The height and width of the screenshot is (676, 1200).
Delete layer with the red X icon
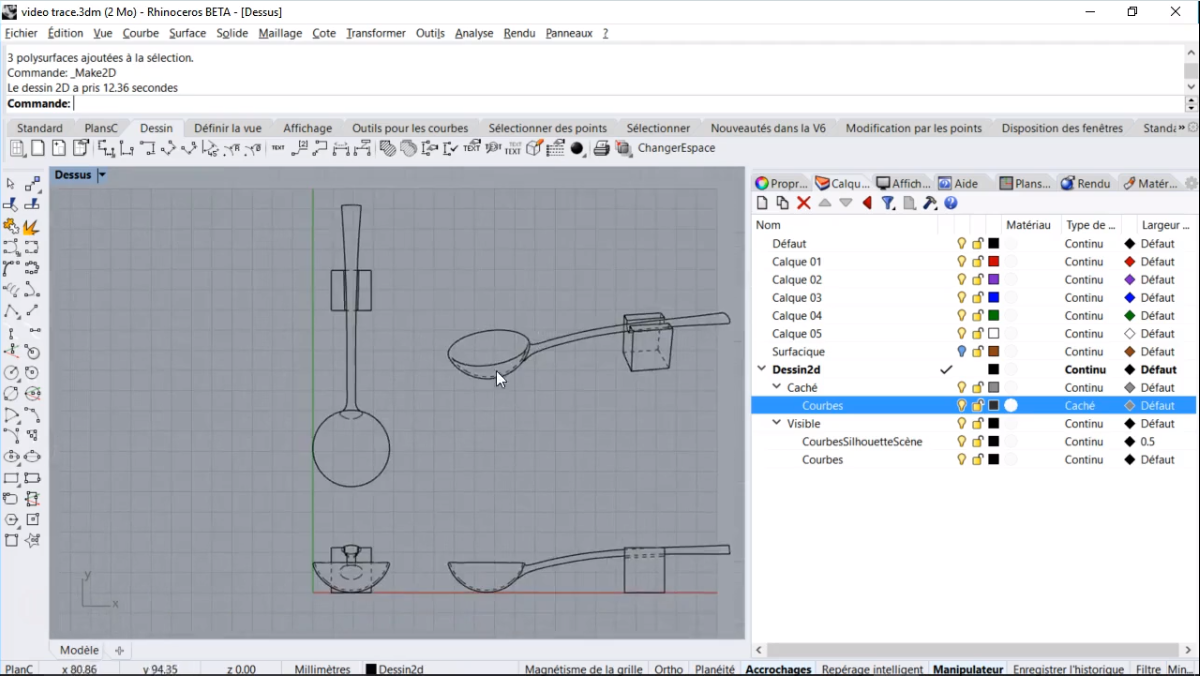(x=803, y=203)
